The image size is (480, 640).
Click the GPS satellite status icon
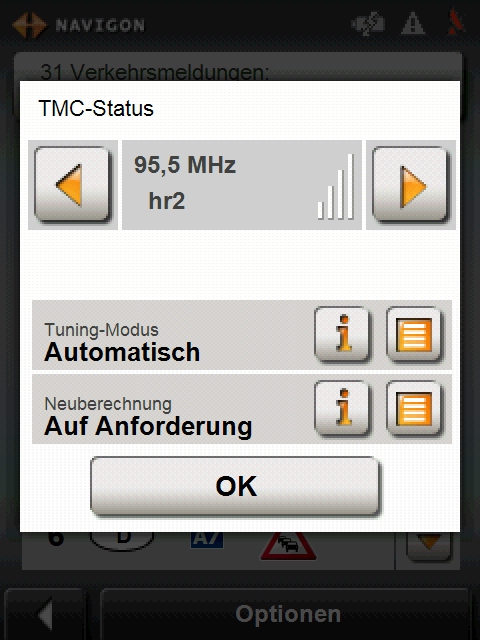click(x=368, y=24)
